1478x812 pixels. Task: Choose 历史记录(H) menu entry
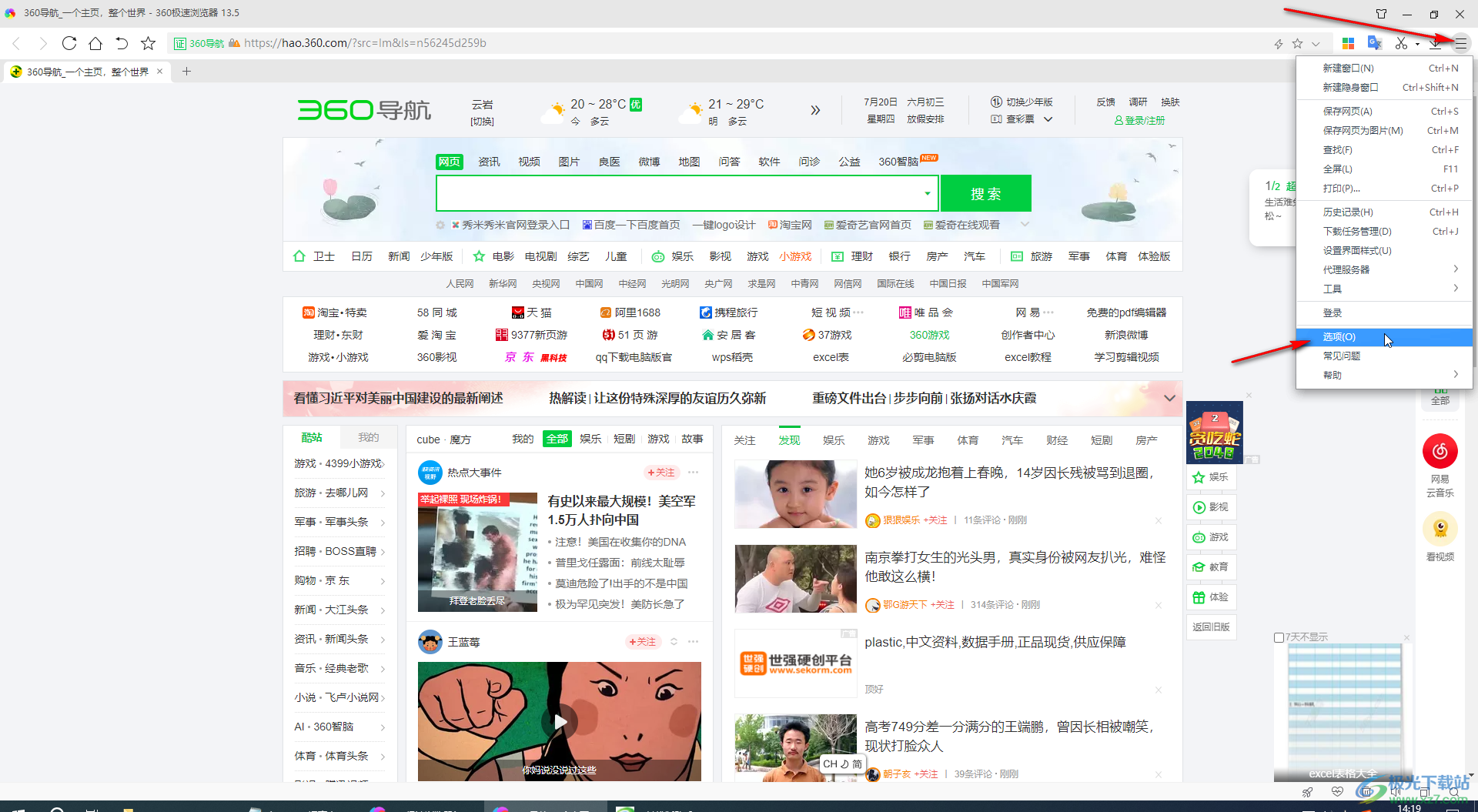[1384, 212]
